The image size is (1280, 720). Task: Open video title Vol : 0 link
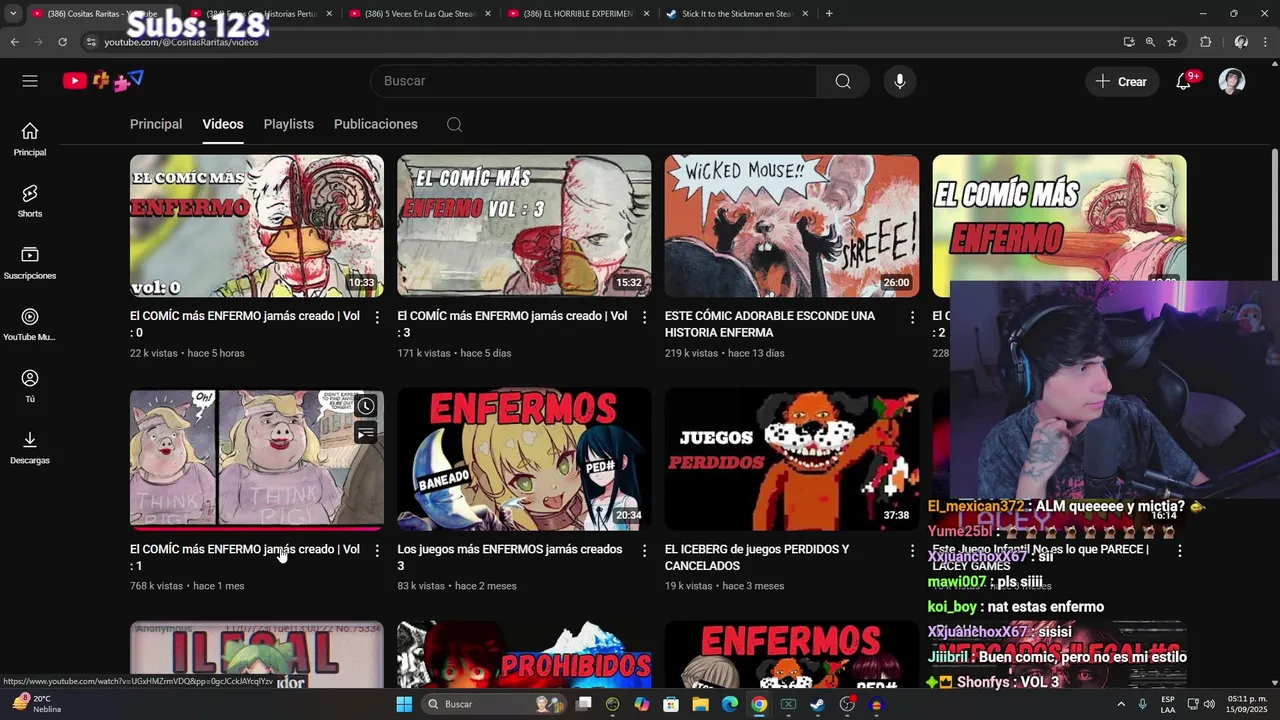point(245,324)
